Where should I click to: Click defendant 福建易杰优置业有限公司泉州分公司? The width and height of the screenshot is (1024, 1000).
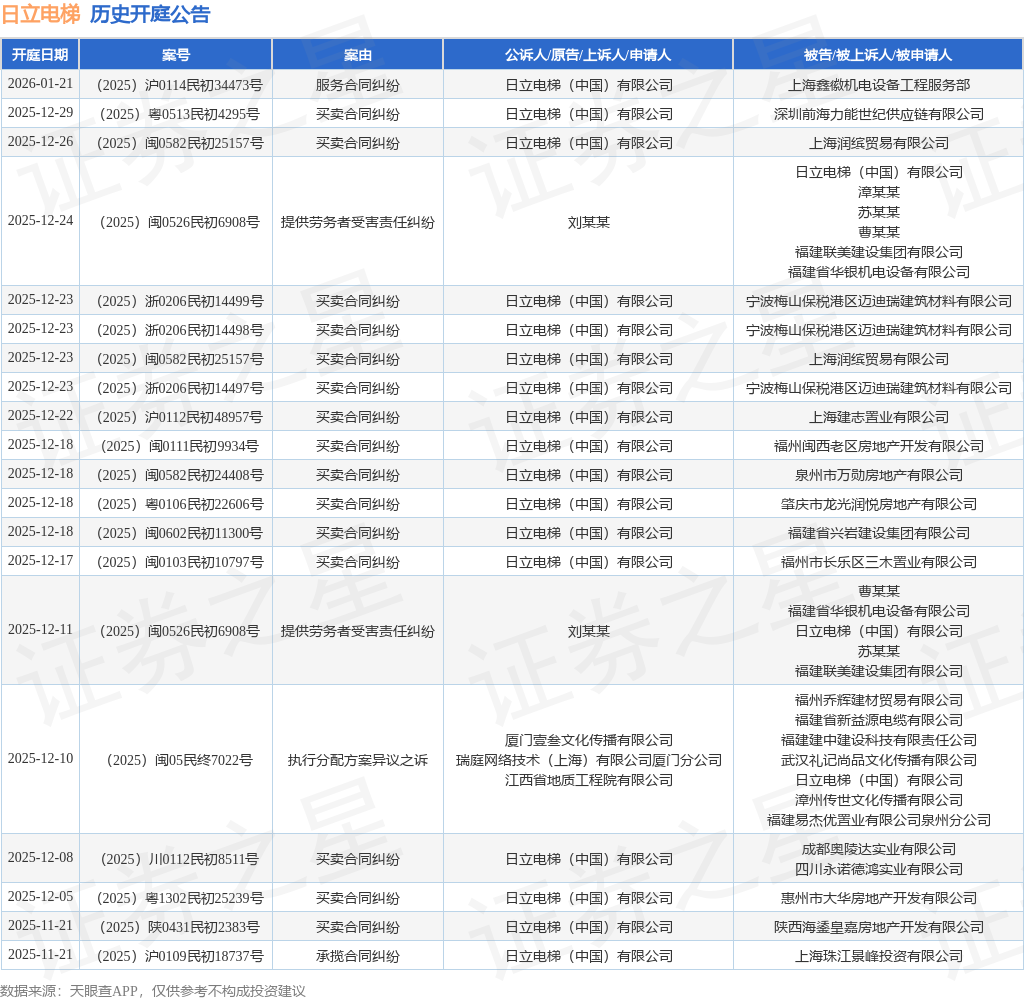[x=878, y=820]
